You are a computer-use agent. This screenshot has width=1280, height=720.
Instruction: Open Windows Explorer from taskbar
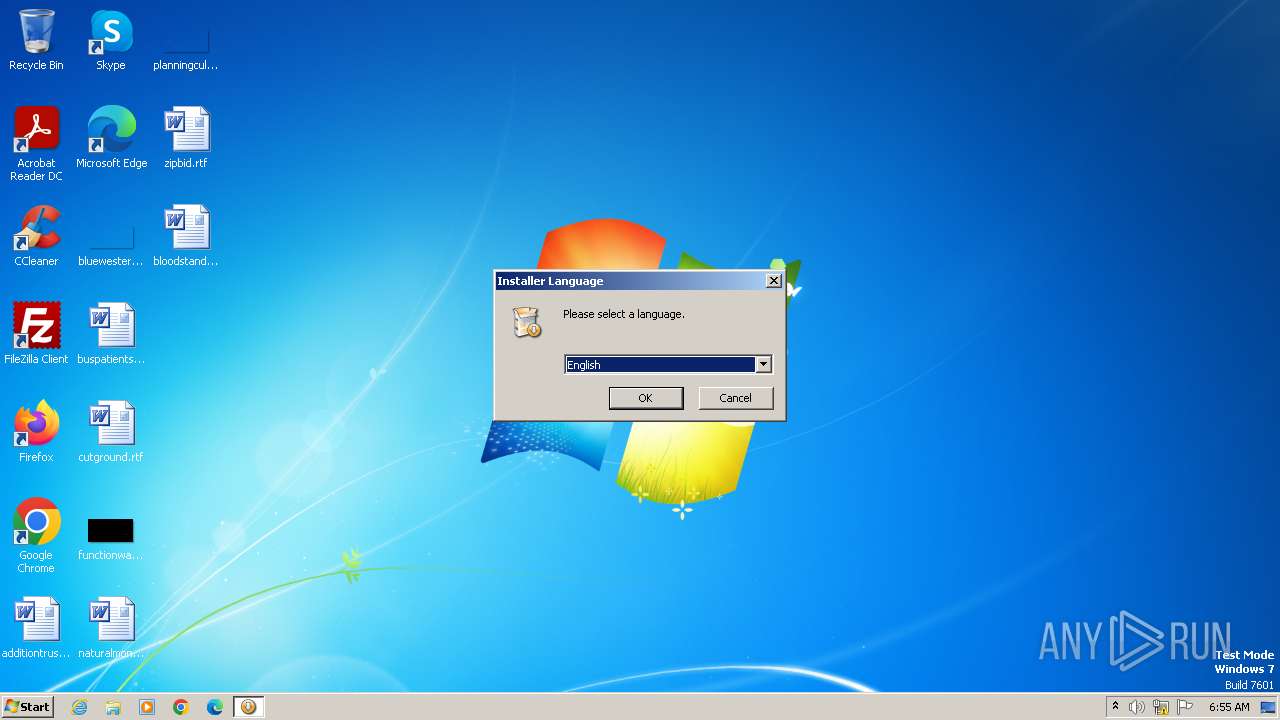click(113, 707)
